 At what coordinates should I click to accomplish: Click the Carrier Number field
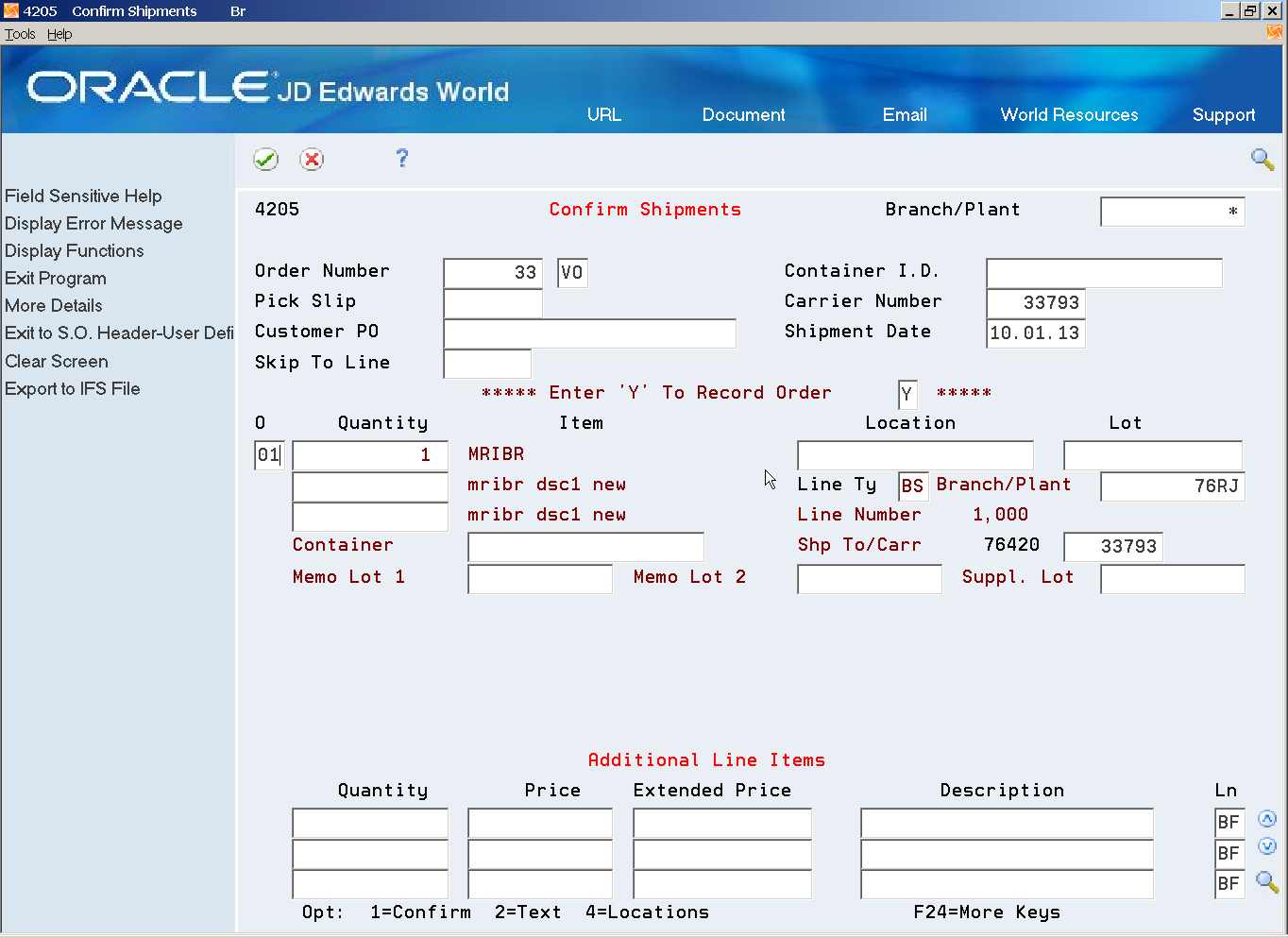1036,303
